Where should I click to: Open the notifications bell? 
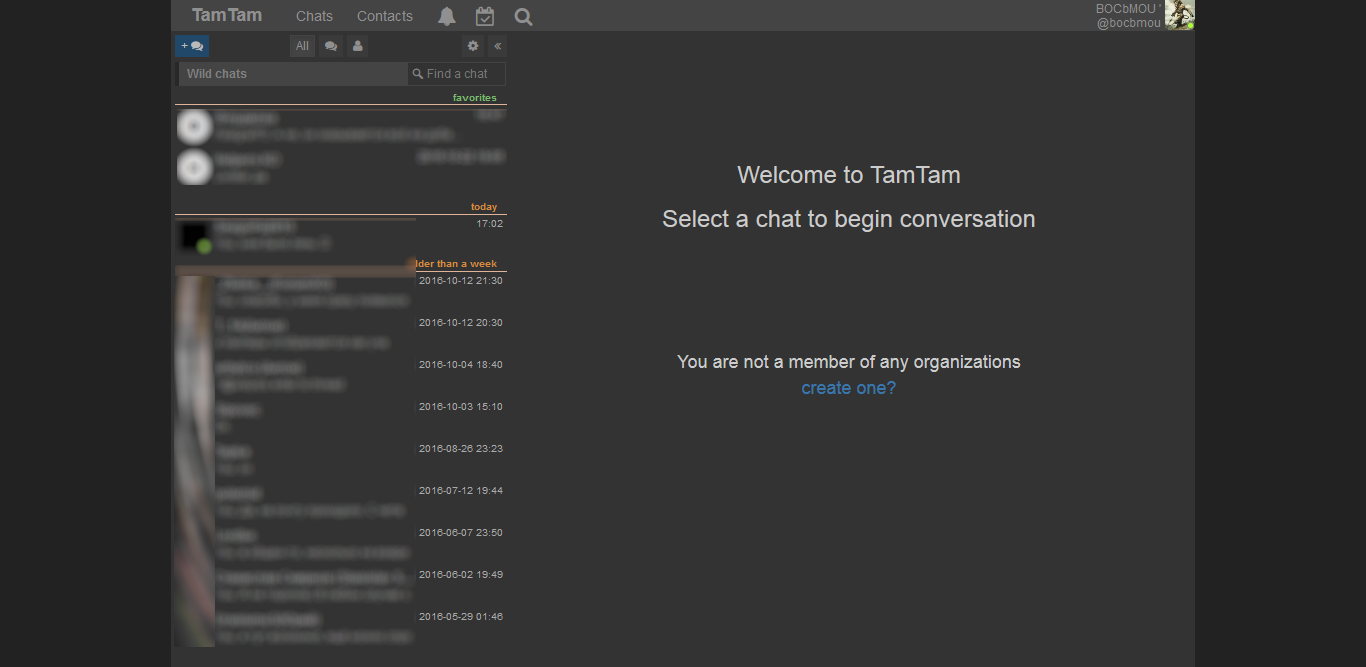coord(447,16)
